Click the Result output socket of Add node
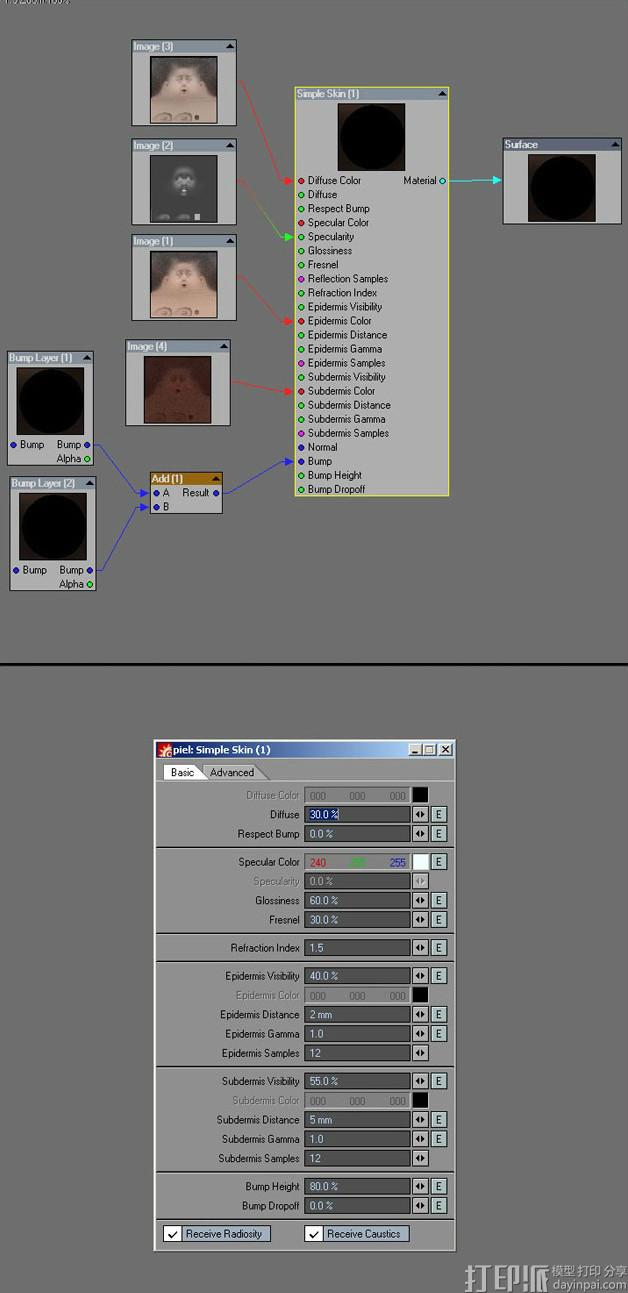 216,492
